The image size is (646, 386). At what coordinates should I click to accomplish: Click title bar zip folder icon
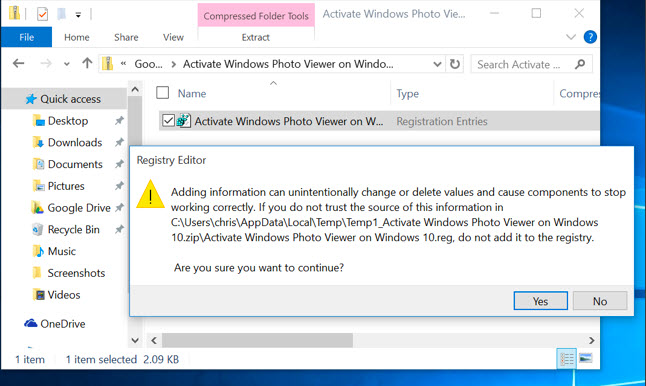point(14,13)
